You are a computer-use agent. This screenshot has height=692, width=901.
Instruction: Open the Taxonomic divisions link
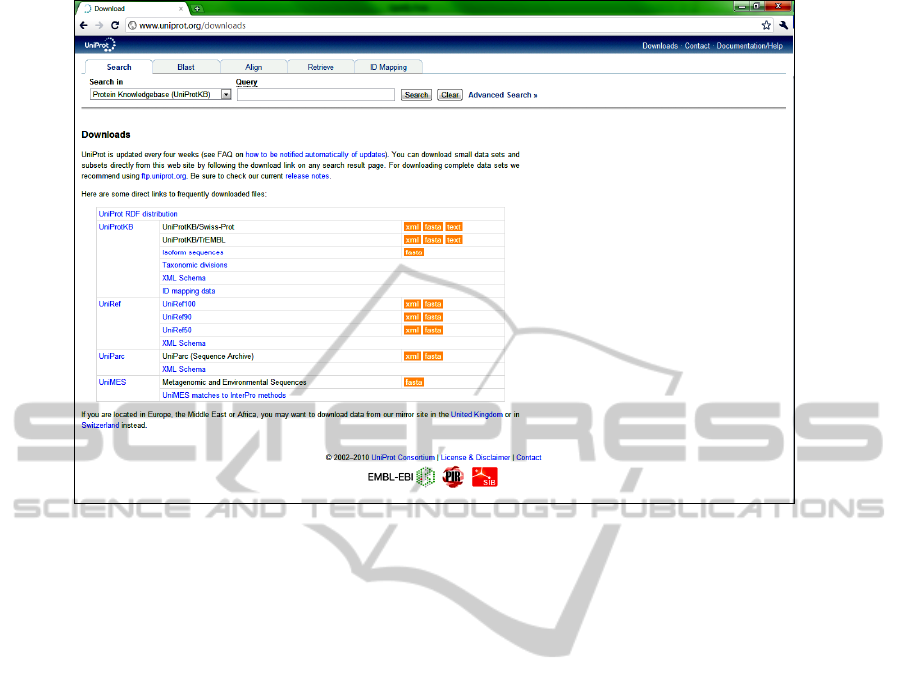coord(194,265)
